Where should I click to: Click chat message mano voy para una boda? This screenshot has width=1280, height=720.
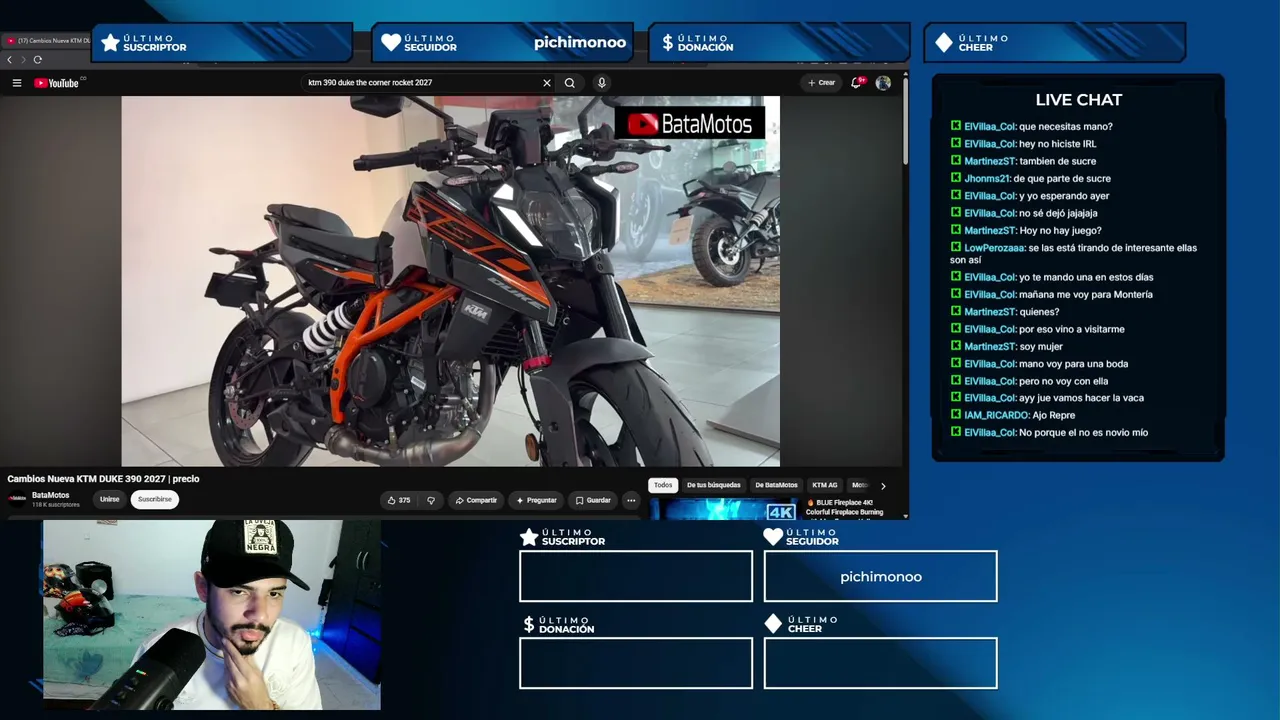click(x=1073, y=364)
